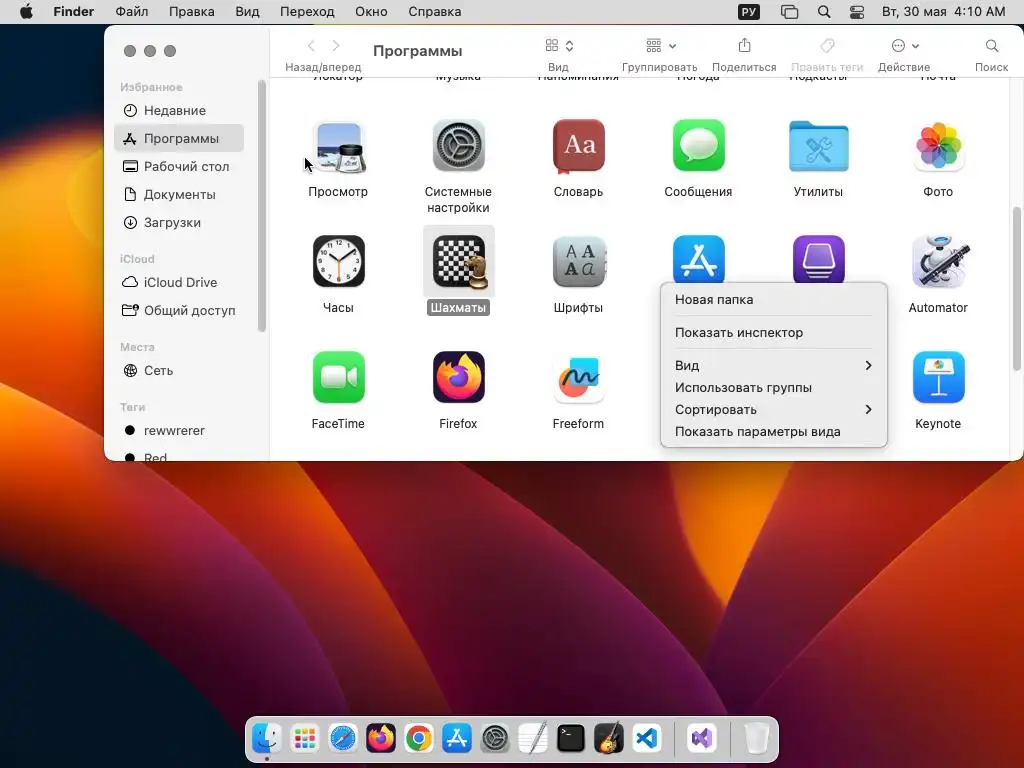The width and height of the screenshot is (1024, 768).
Task: Open the Фото app icon
Action: click(x=938, y=146)
